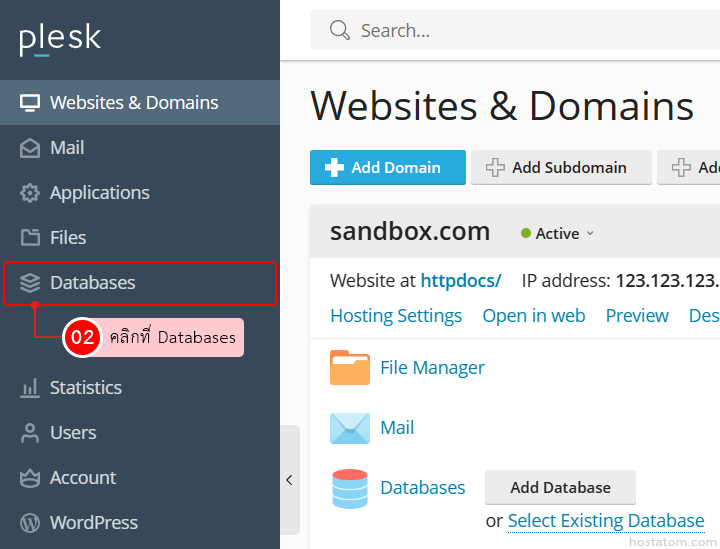Open Databases in the sidebar menu
The width and height of the screenshot is (720, 549).
pyautogui.click(x=92, y=283)
